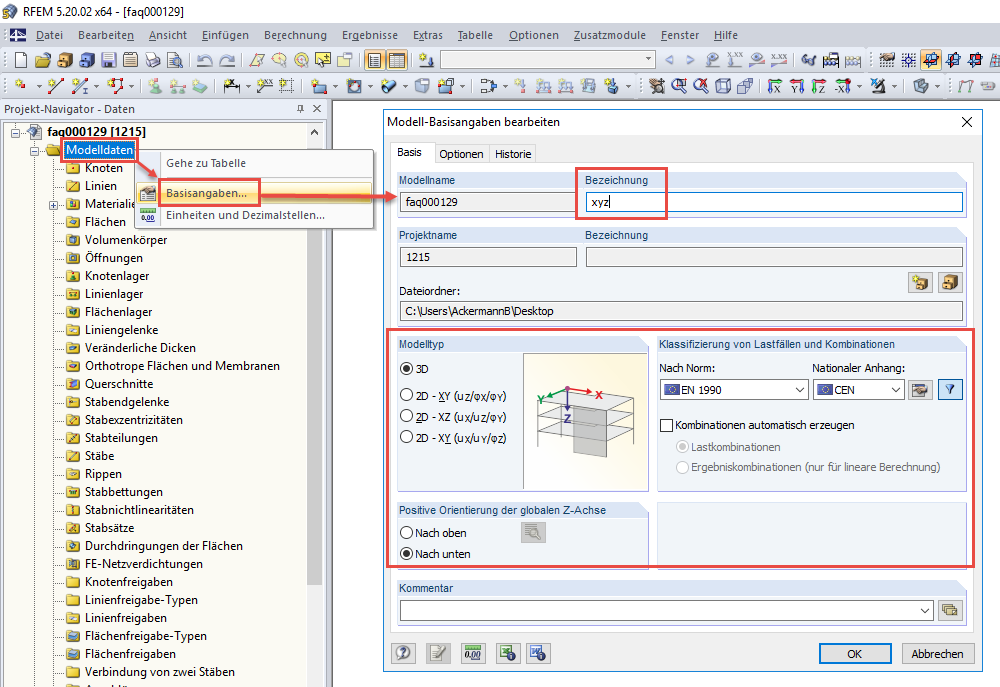The image size is (1000, 687).
Task: View the model in Y direction
Action: point(797,85)
